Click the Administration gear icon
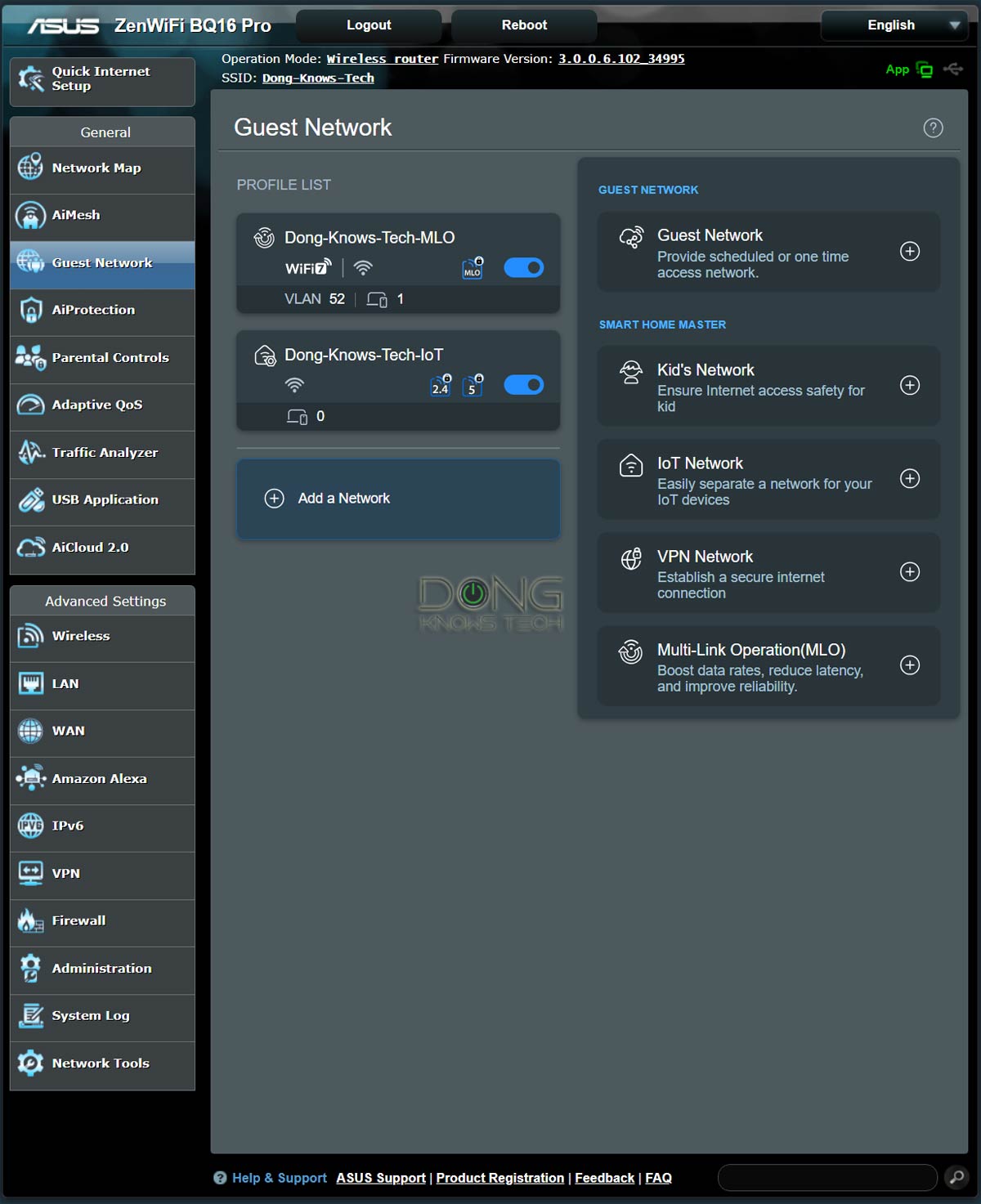 (x=30, y=968)
